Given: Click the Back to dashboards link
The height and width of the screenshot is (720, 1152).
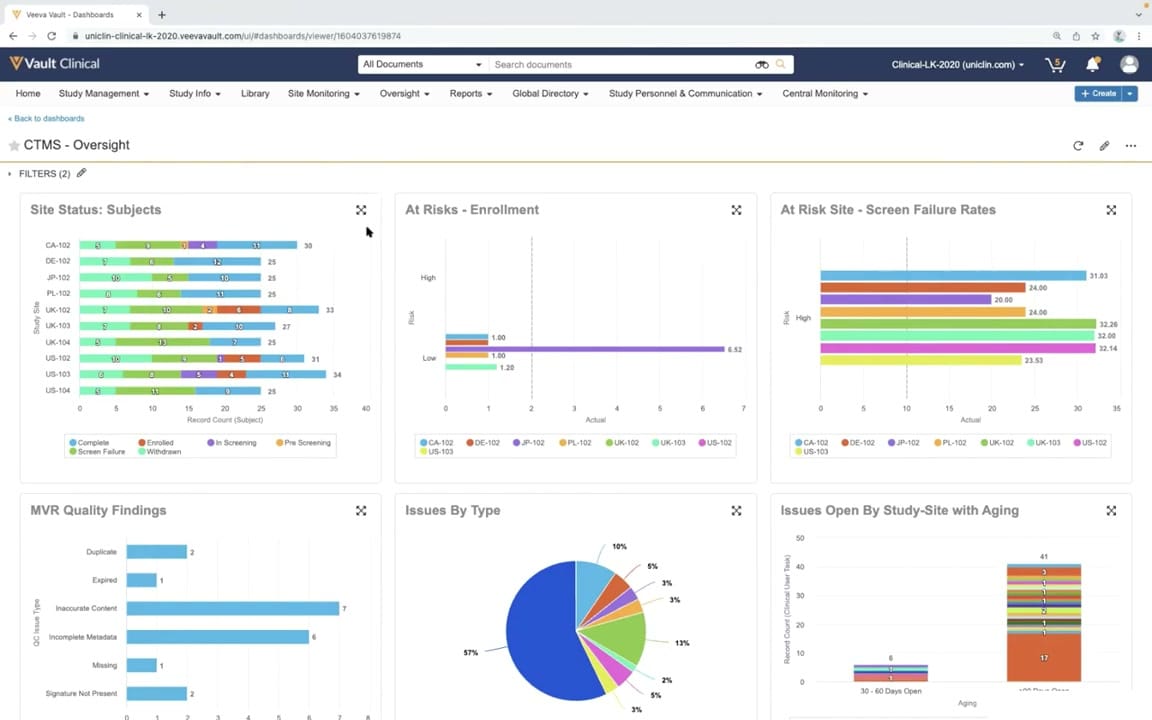Looking at the screenshot, I should [46, 118].
